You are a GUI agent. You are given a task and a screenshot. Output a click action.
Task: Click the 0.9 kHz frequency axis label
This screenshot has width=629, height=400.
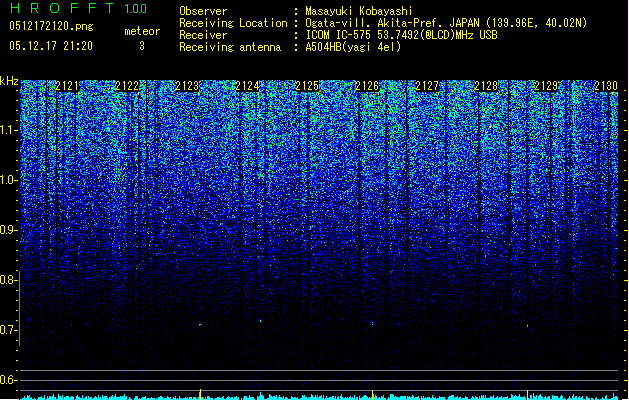9,230
